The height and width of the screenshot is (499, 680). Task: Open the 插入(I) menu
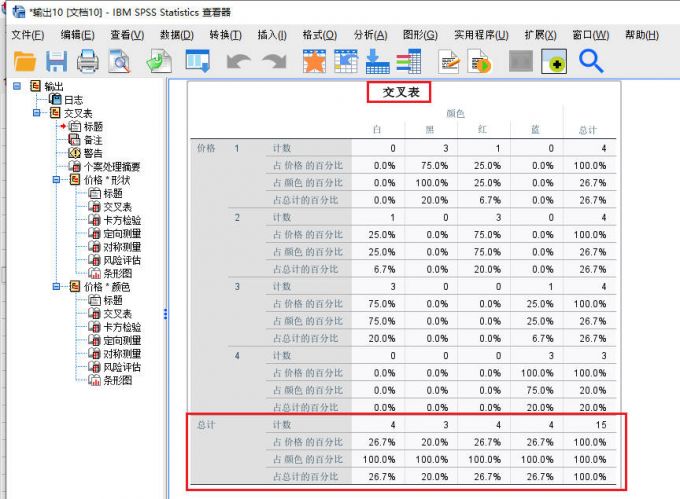[x=272, y=35]
